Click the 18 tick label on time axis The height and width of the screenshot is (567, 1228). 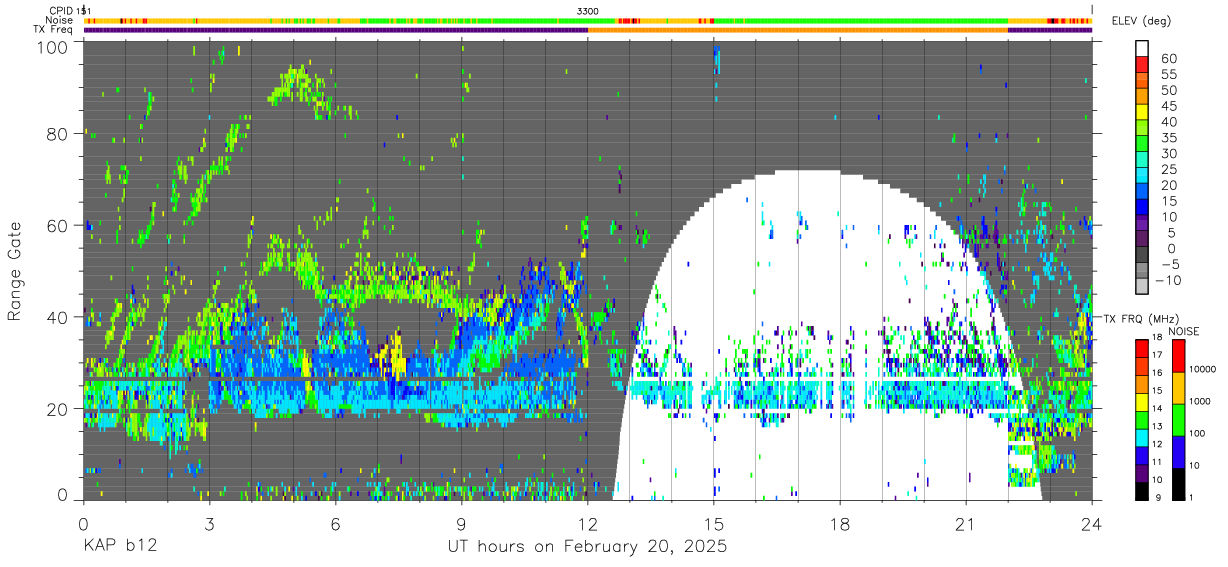coord(840,524)
